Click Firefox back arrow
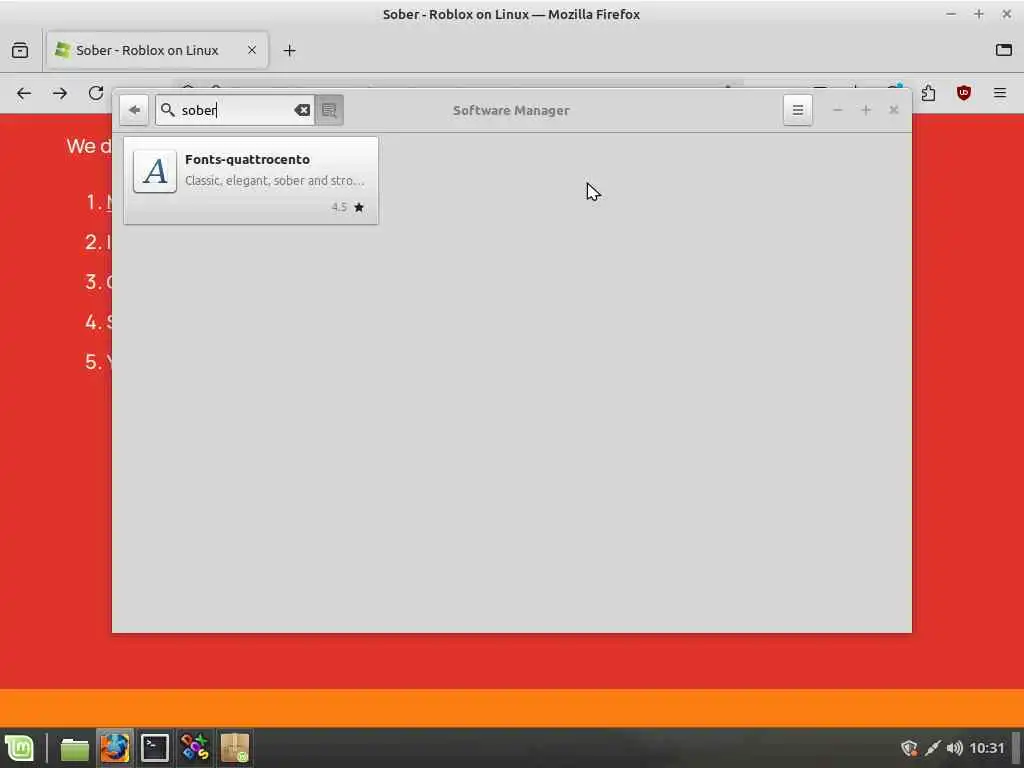The height and width of the screenshot is (768, 1024). point(24,93)
